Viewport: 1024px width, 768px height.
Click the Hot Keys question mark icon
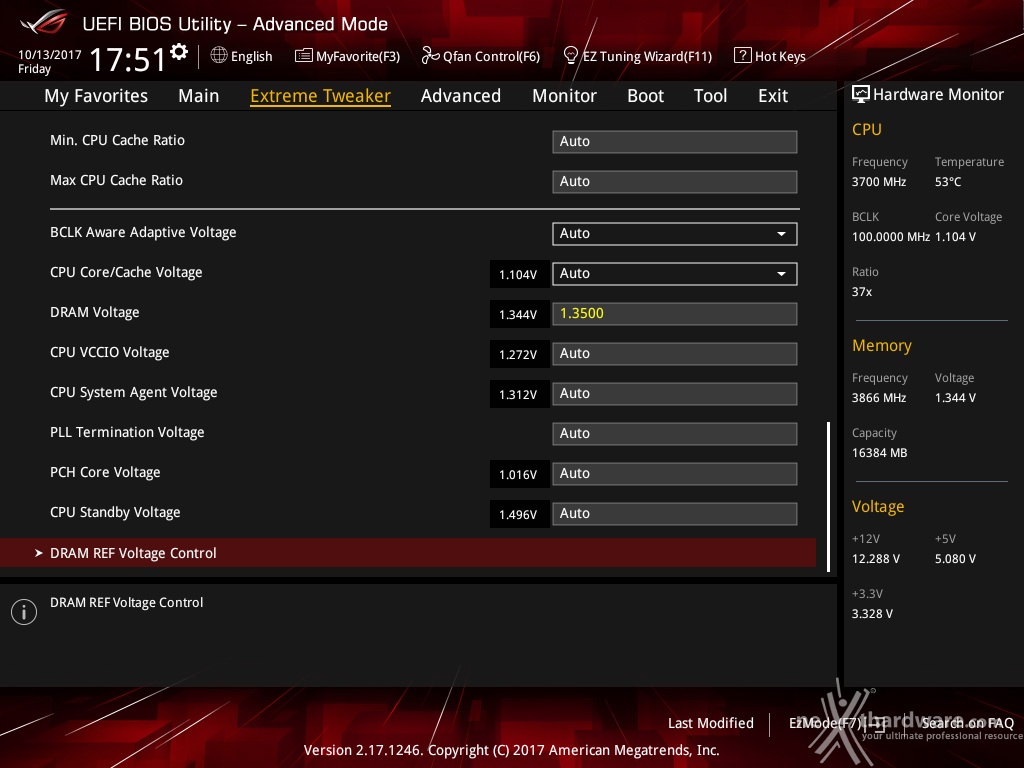(x=743, y=56)
